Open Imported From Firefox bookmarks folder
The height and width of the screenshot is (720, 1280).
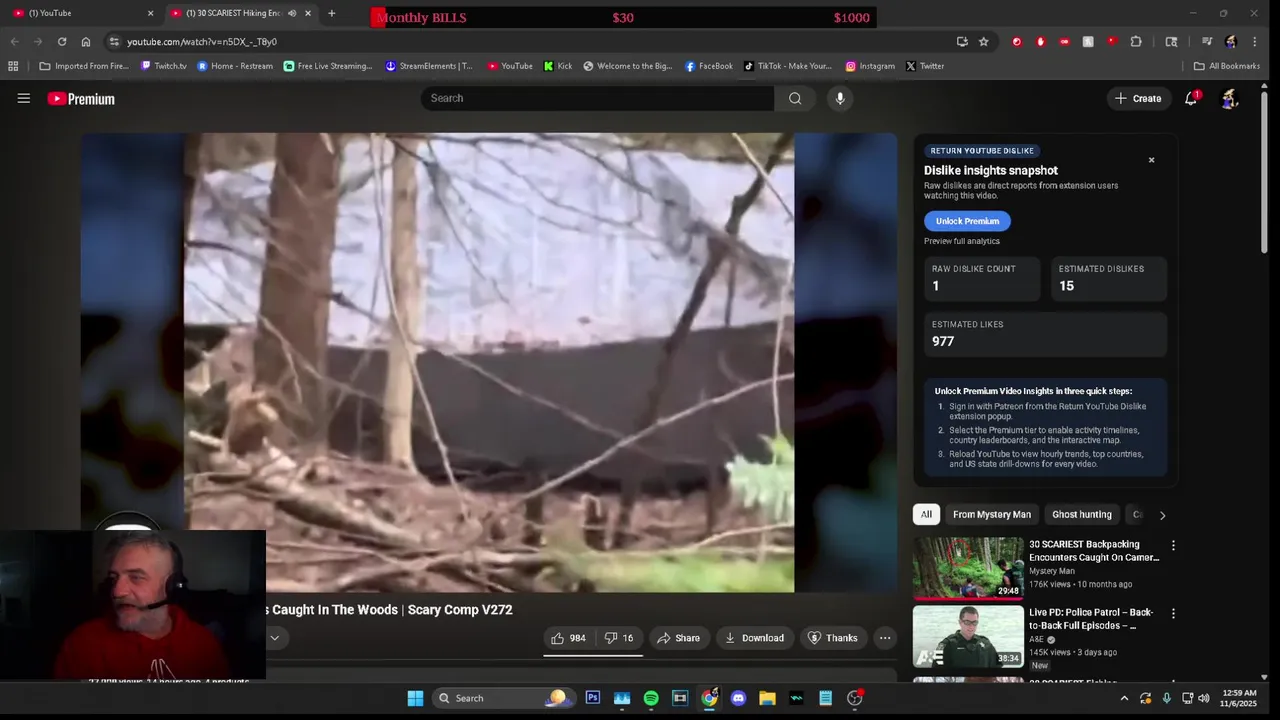click(x=84, y=66)
